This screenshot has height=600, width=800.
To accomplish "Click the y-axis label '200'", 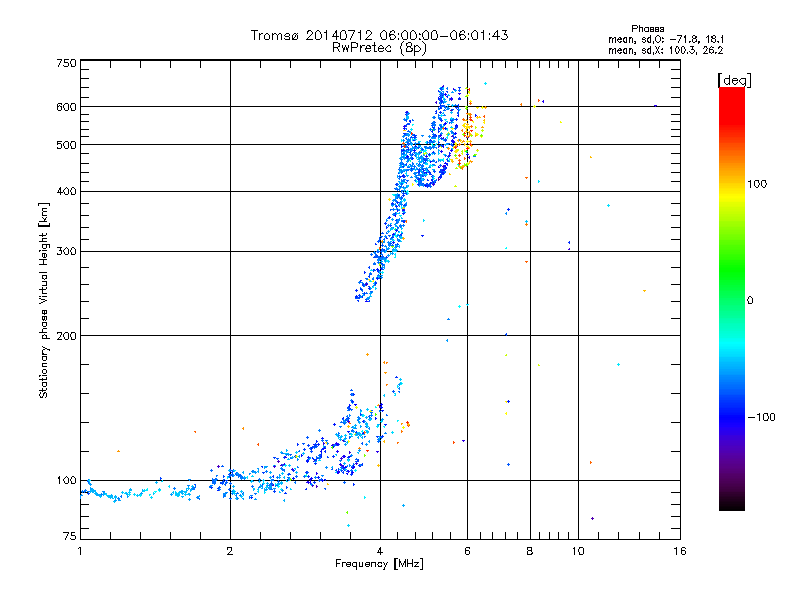I will [66, 336].
